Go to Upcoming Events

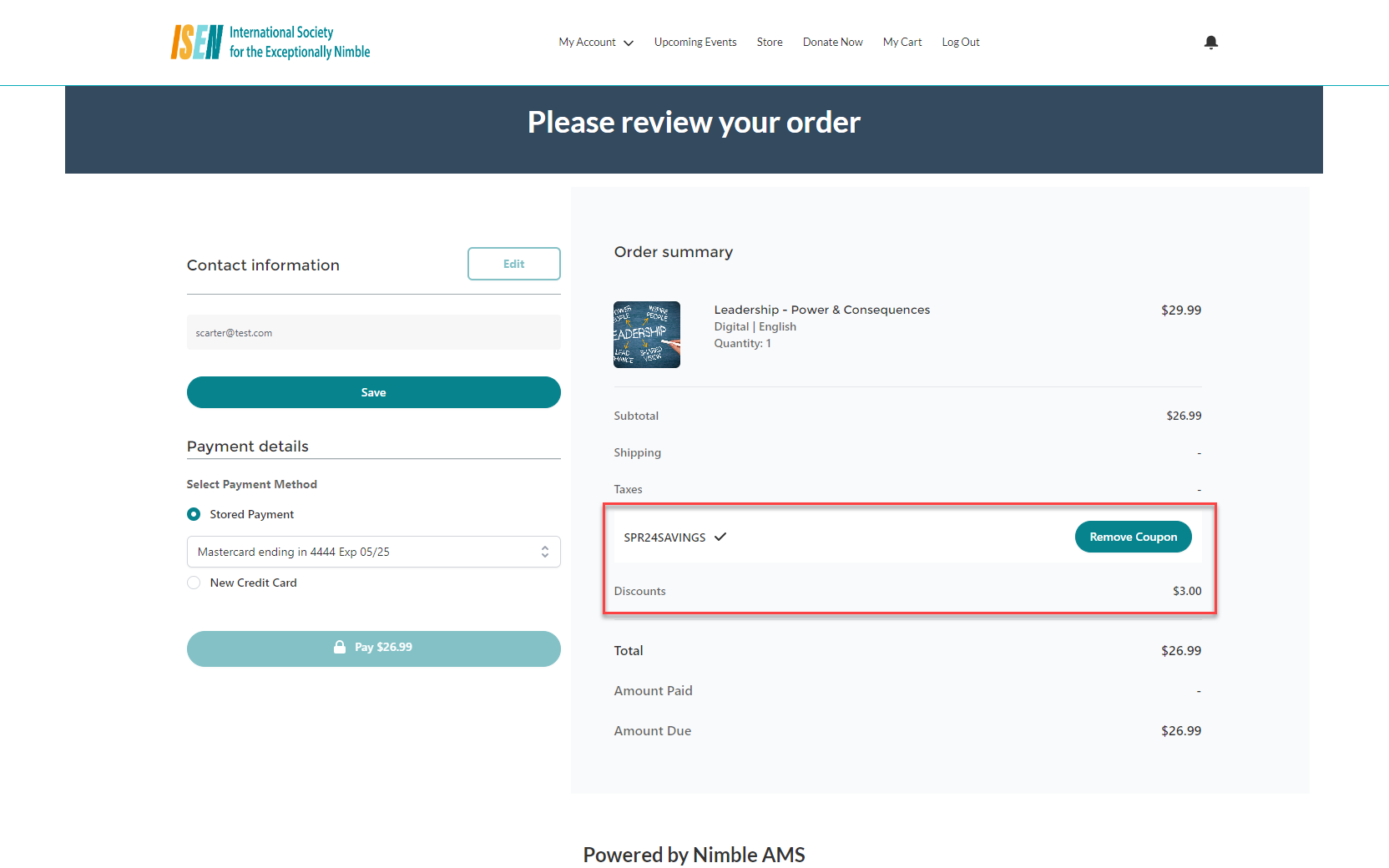point(695,43)
